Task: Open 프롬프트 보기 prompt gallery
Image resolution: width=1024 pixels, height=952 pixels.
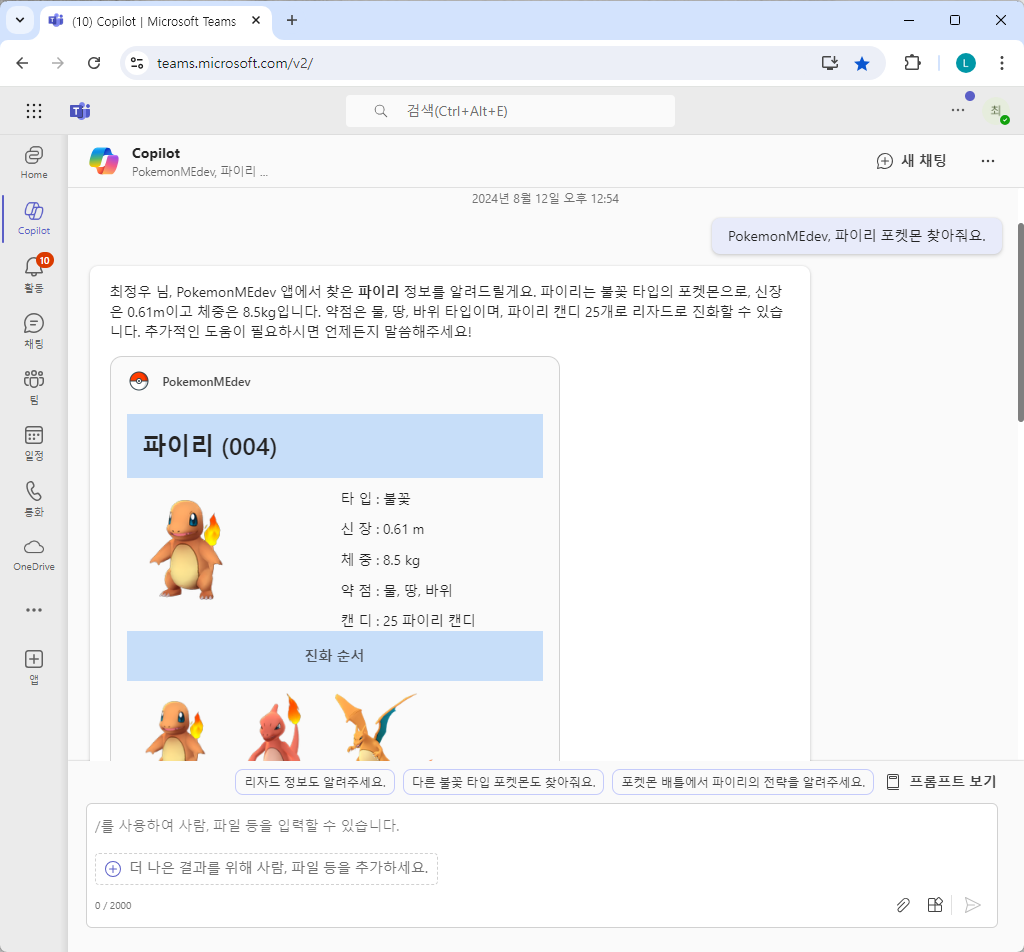Action: pyautogui.click(x=941, y=782)
